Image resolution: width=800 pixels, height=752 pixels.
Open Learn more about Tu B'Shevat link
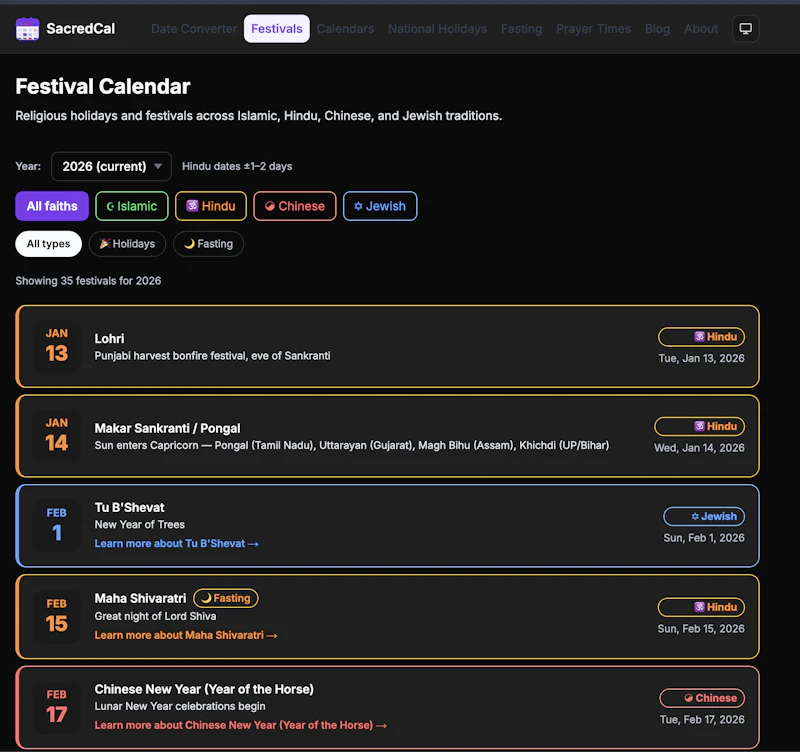tap(177, 543)
